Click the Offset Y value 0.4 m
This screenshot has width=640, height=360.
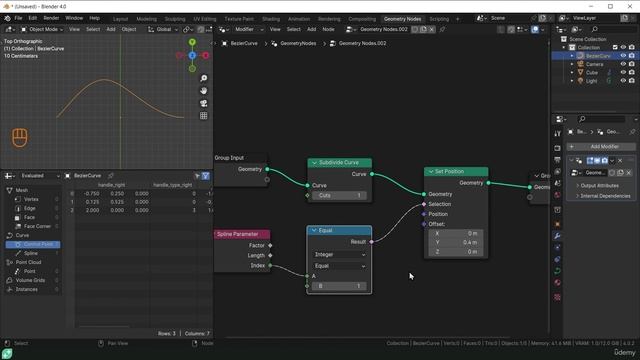(x=456, y=242)
